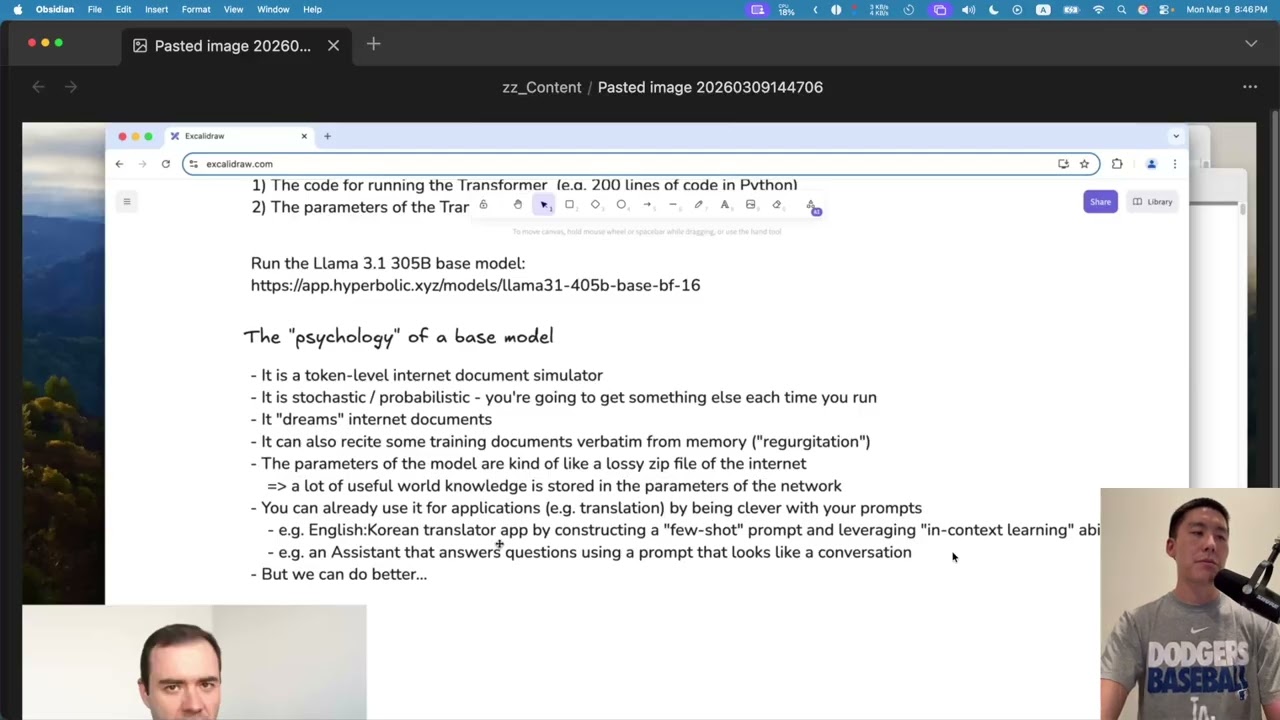This screenshot has height=720, width=1280.
Task: Expand the Obsidian tab list dropdown
Action: coord(1251,44)
